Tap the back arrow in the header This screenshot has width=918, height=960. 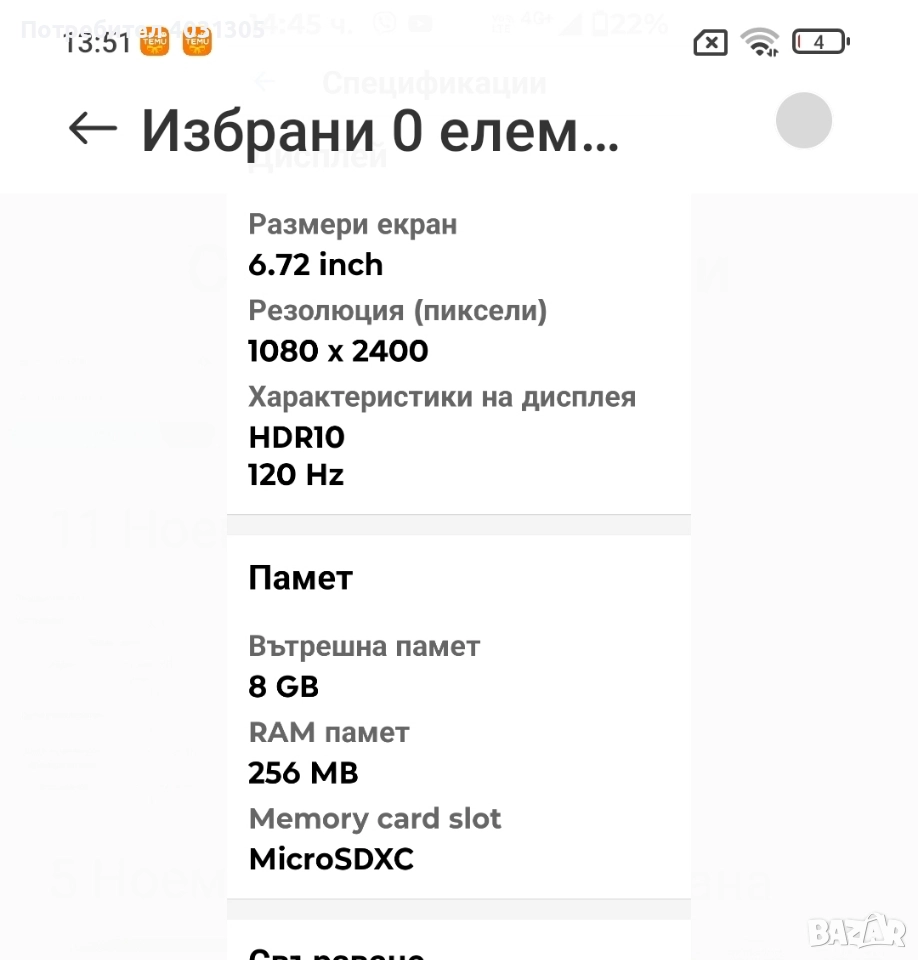pos(93,128)
